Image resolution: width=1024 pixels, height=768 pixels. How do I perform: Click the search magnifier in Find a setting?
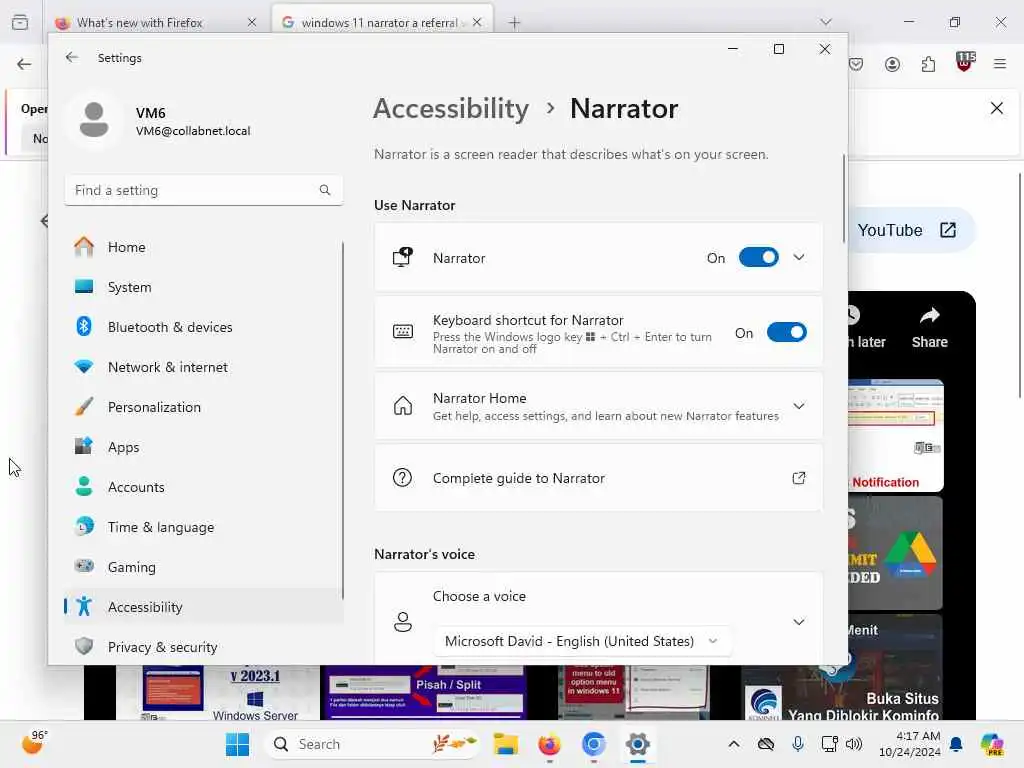[325, 190]
